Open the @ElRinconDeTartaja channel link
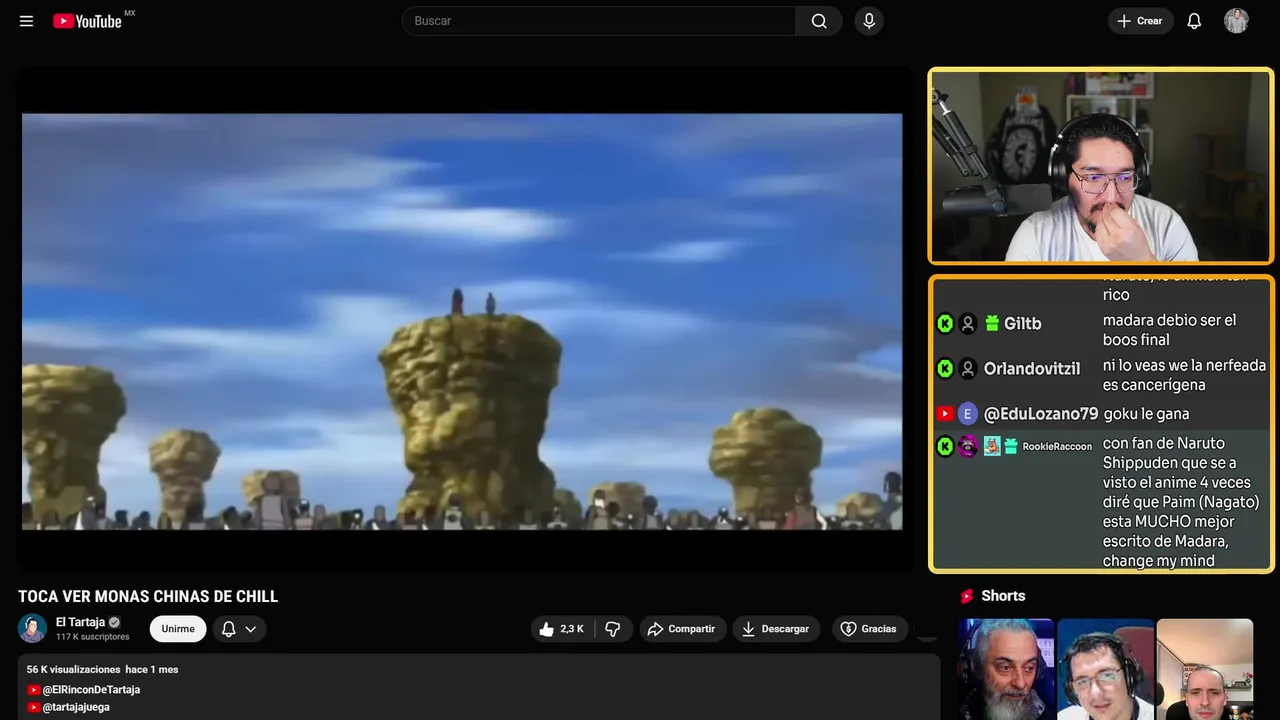1280x720 pixels. click(91, 690)
